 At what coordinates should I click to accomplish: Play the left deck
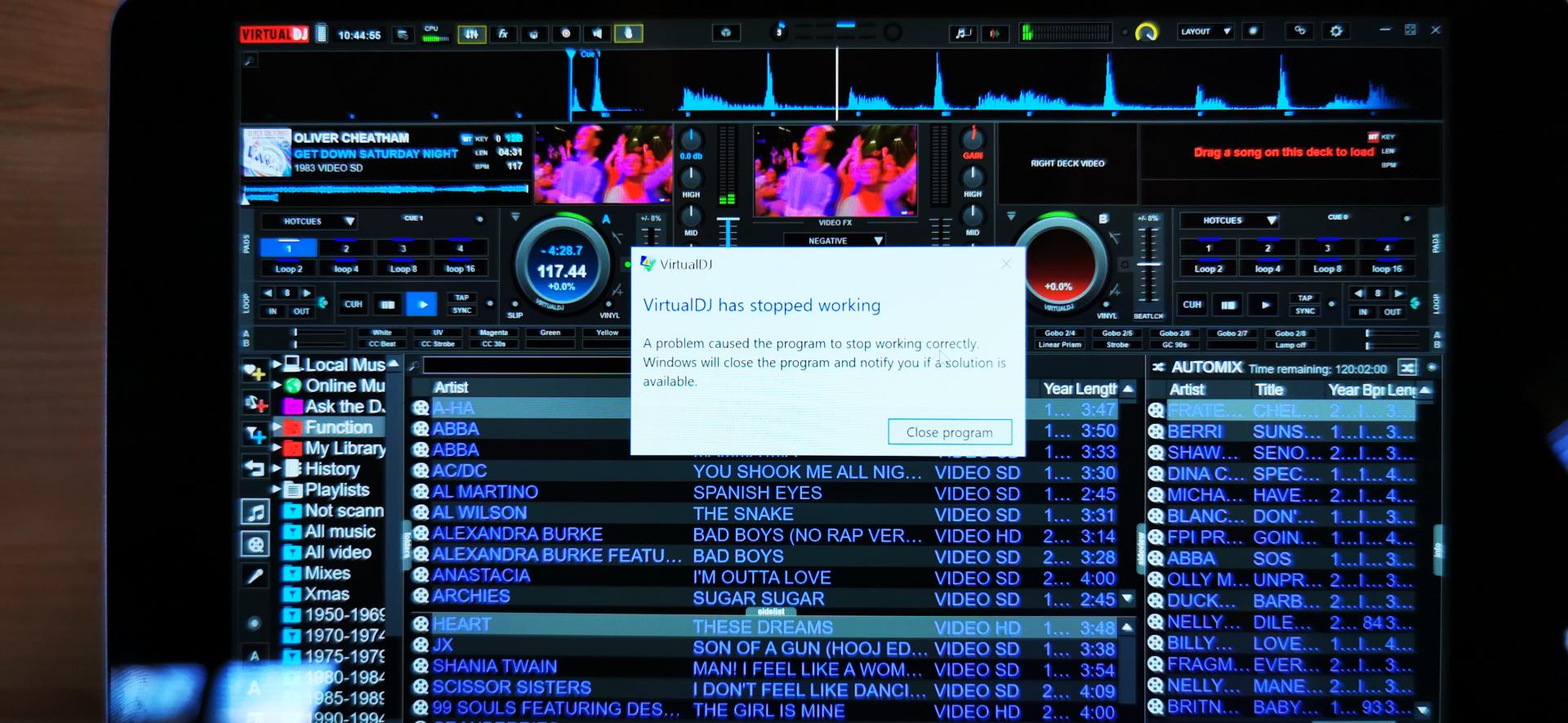tap(422, 305)
